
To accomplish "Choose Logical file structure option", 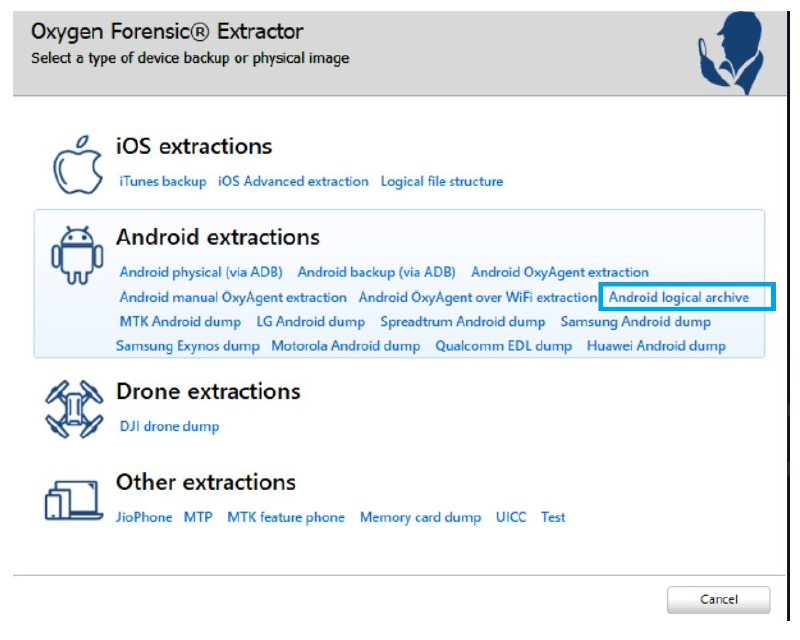I will (442, 181).
